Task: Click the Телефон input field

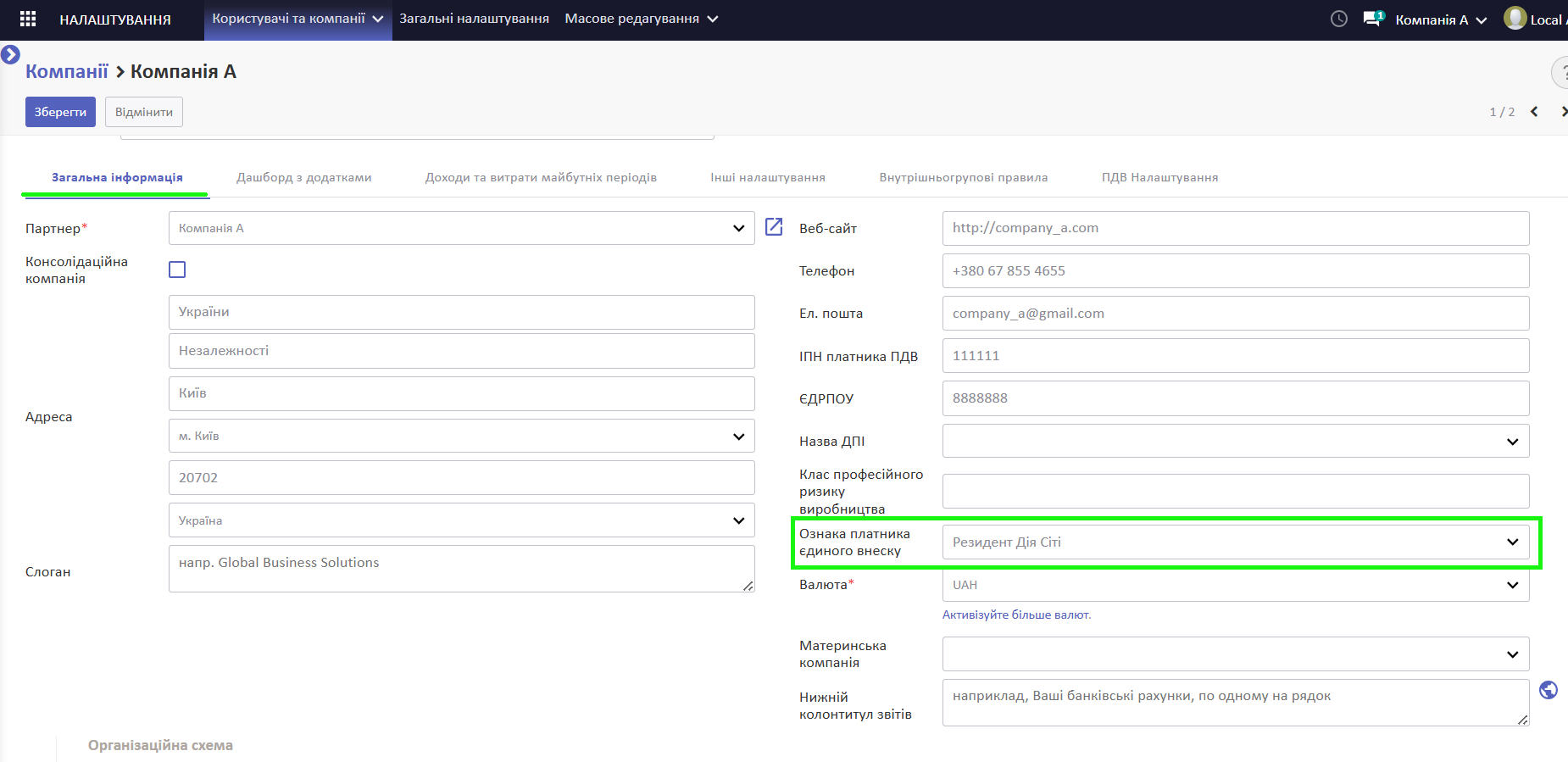Action: point(1236,271)
